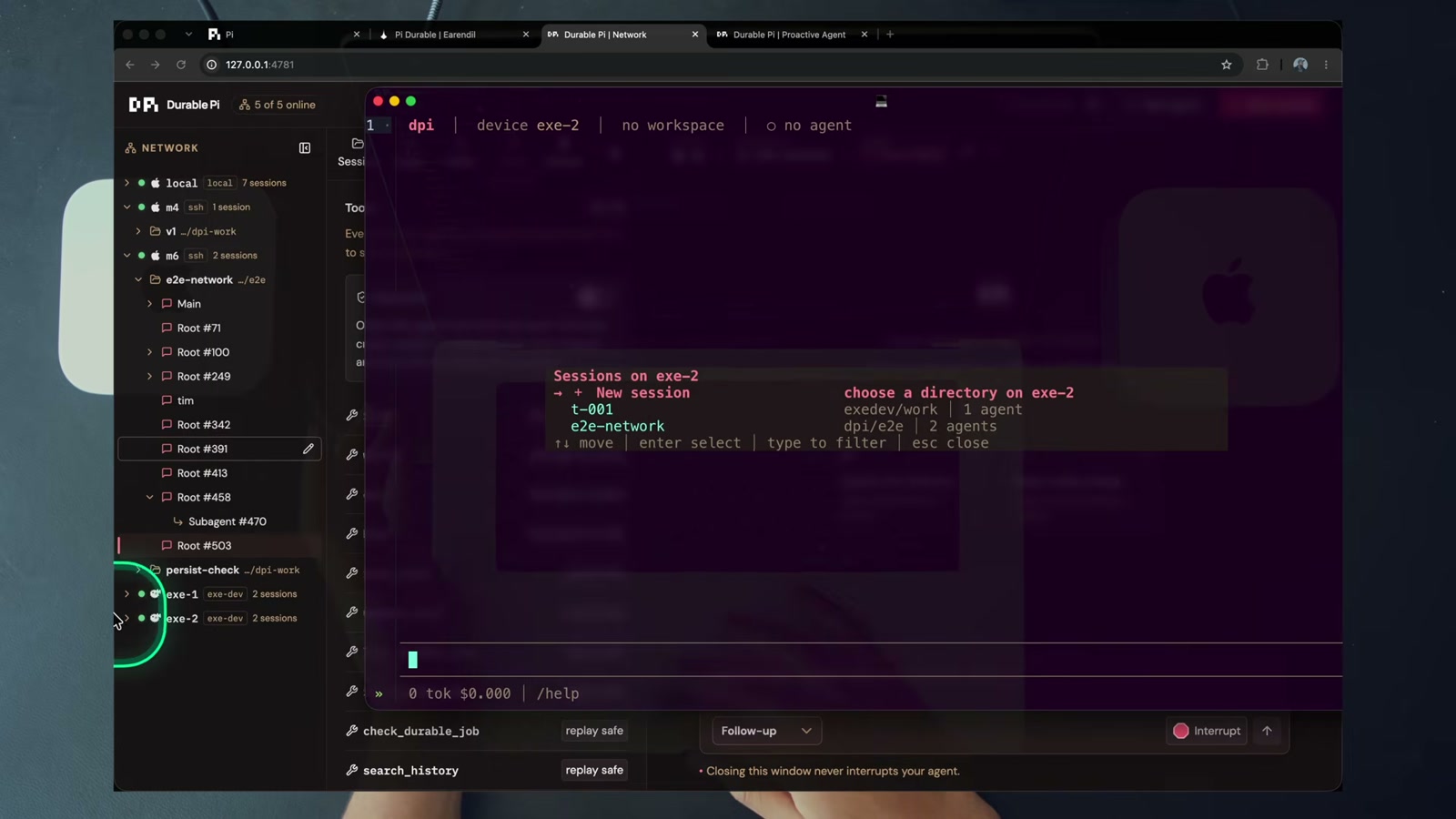Select the t-001 session in the terminal
The width and height of the screenshot is (1456, 819).
coord(591,409)
